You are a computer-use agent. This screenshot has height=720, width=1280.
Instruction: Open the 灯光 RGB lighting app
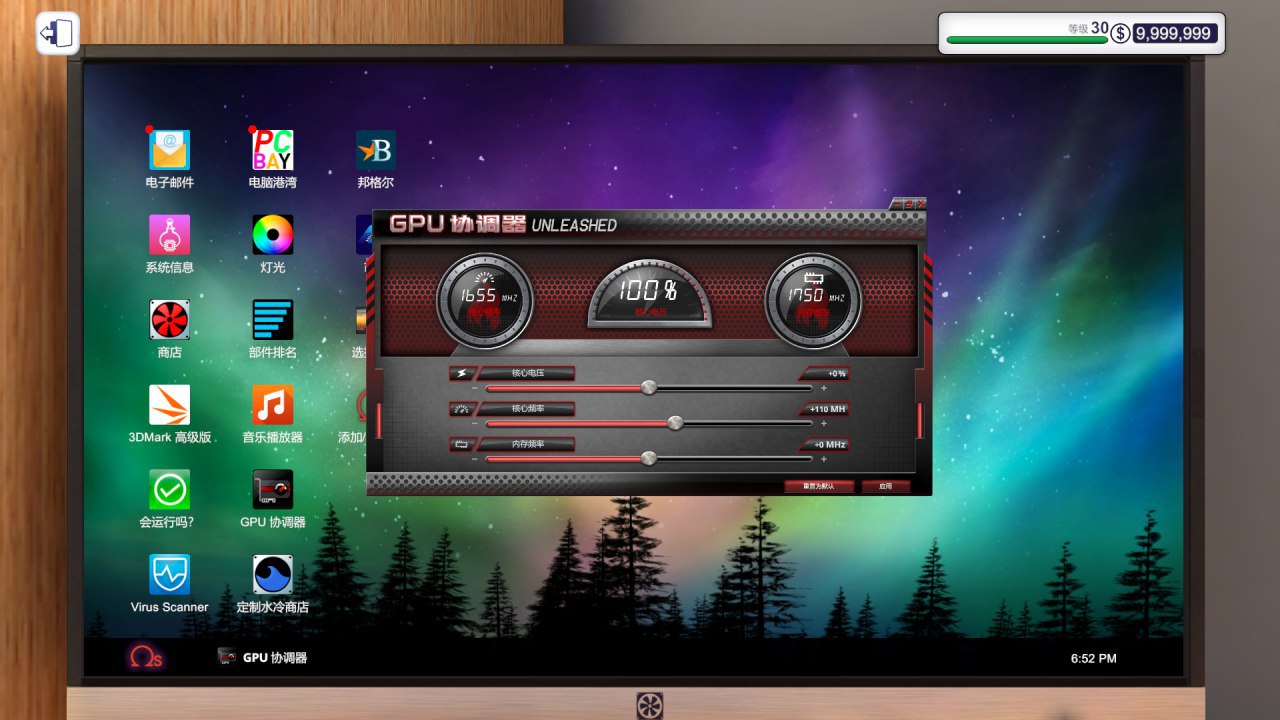pyautogui.click(x=272, y=236)
